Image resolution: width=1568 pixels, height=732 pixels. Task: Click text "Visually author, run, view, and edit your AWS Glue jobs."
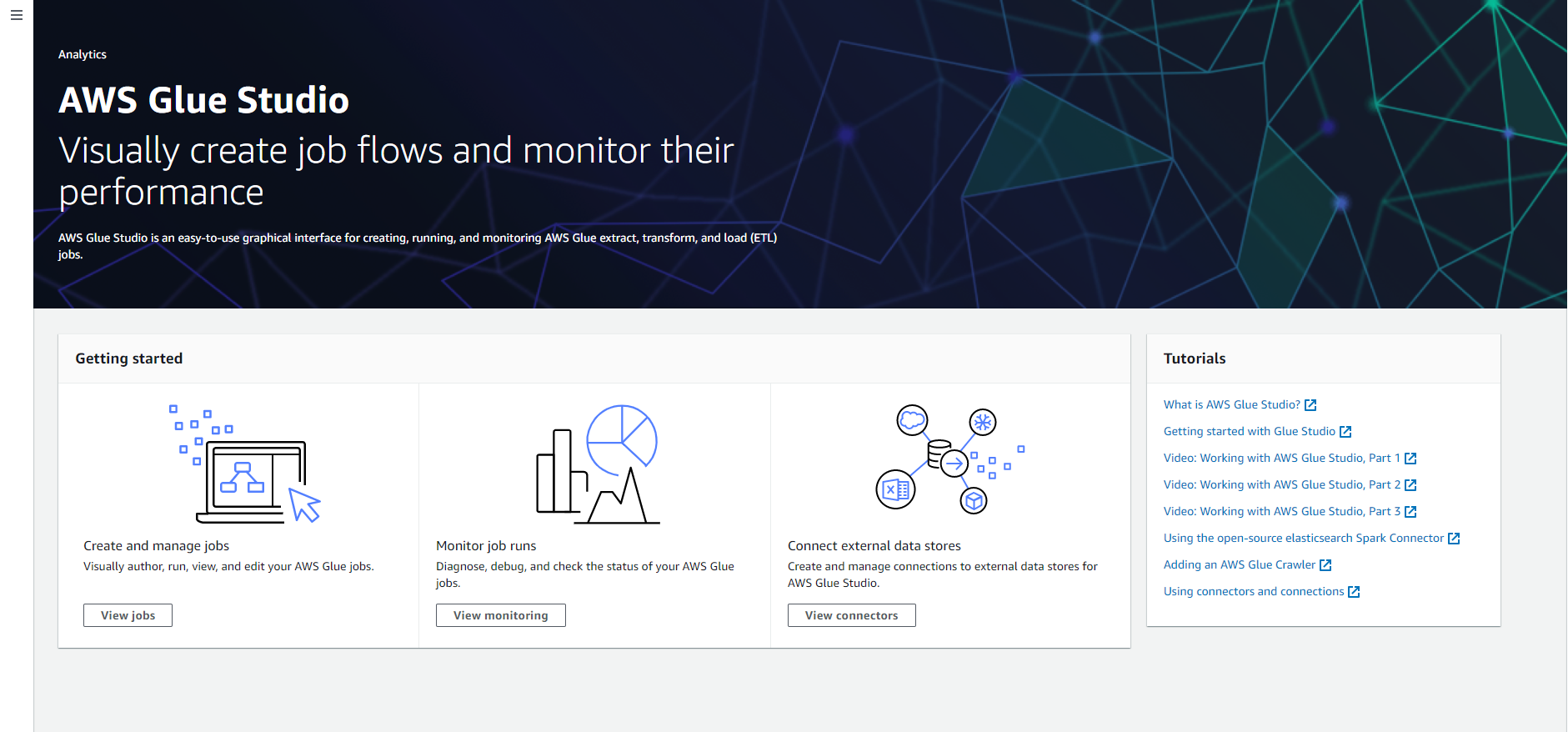tap(228, 566)
